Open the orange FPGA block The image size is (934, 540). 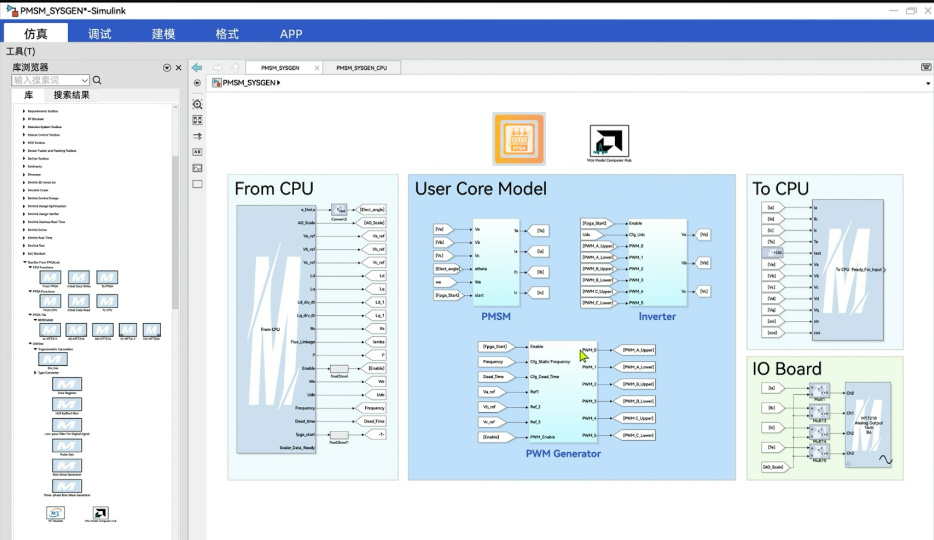coord(519,139)
